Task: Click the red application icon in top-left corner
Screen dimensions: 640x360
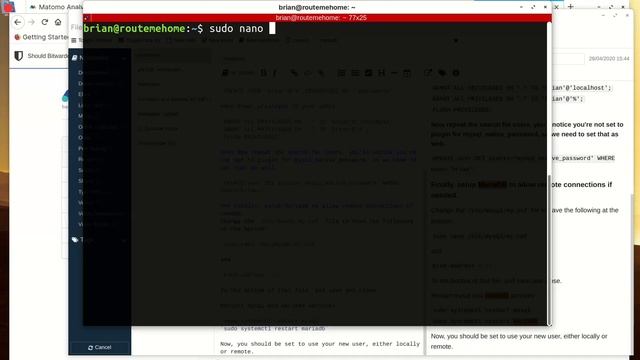Action: 9,6
